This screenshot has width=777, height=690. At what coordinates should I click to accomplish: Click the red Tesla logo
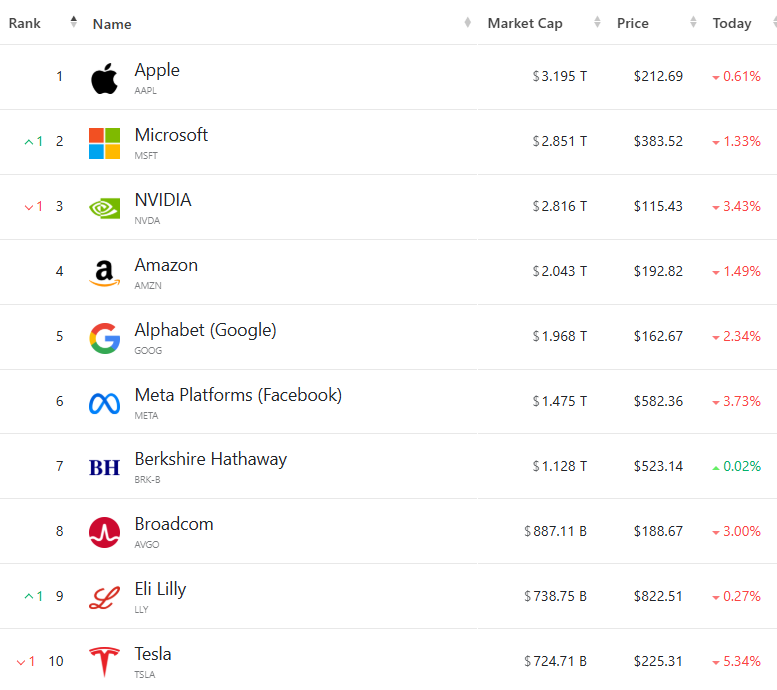click(x=104, y=662)
